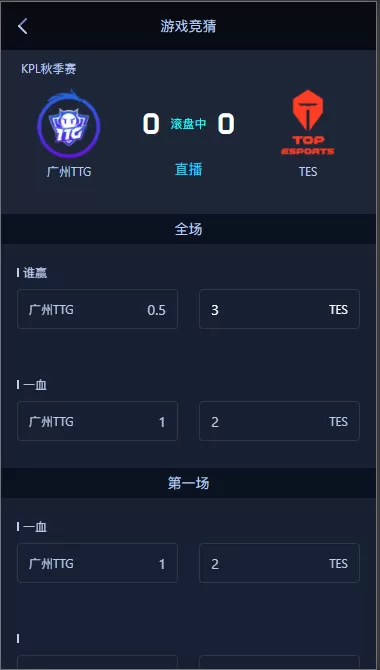Pick TES for 一血 in 第一场 section
The width and height of the screenshot is (380, 670).
tap(280, 563)
